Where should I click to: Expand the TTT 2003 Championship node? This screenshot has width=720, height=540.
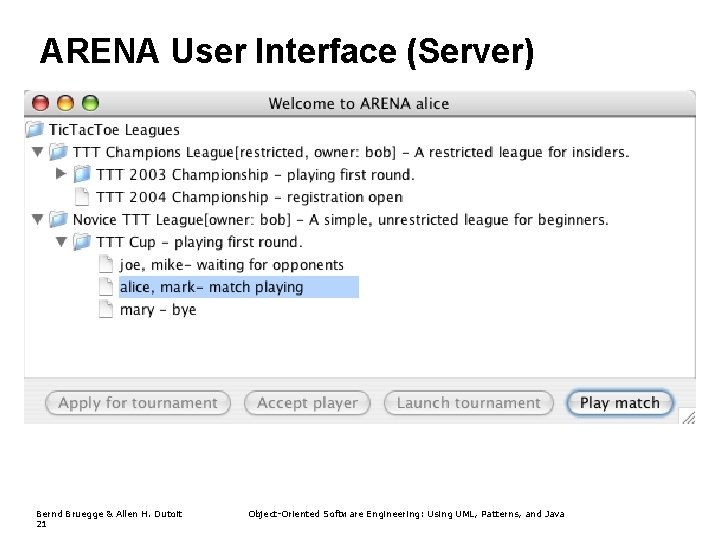[61, 174]
